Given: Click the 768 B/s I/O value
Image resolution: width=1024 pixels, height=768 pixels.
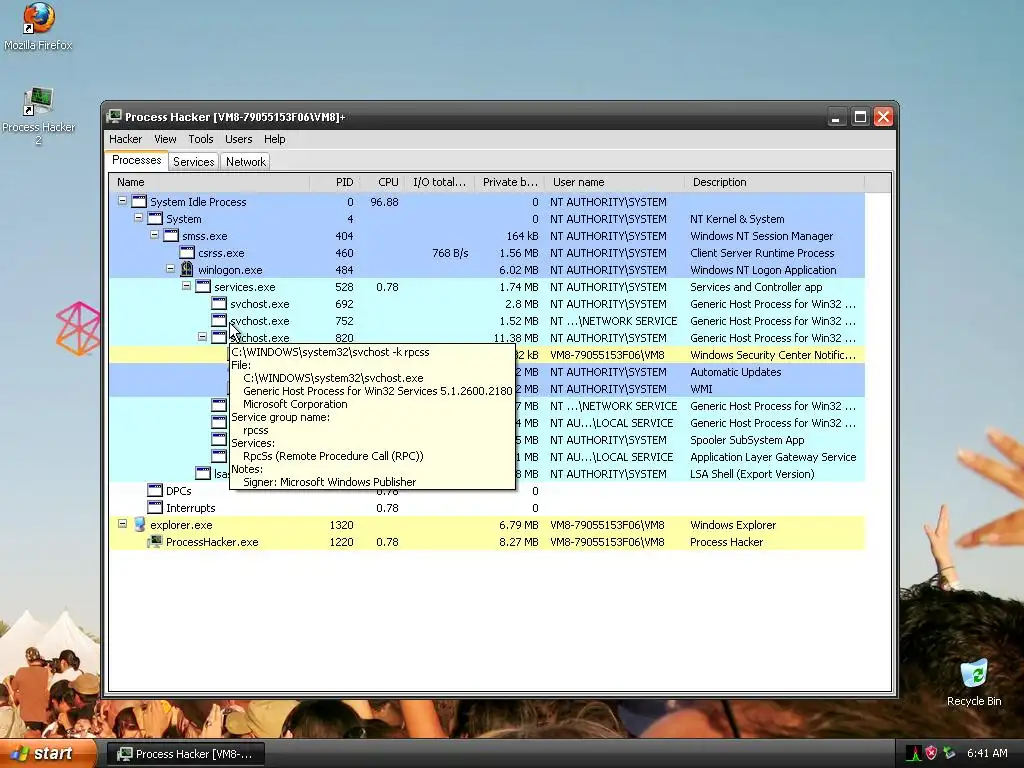Looking at the screenshot, I should pyautogui.click(x=450, y=253).
